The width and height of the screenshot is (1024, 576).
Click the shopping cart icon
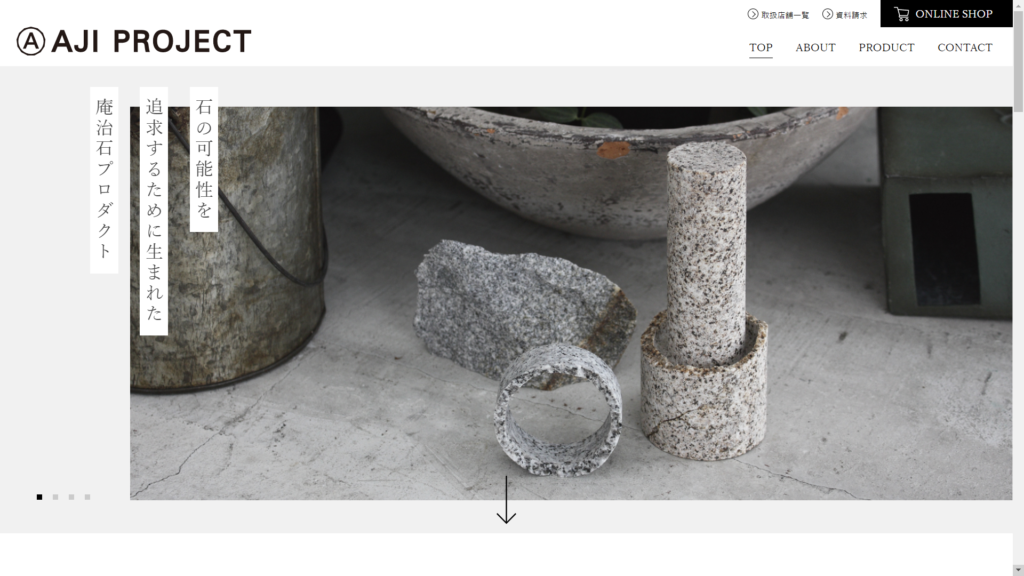click(x=902, y=14)
